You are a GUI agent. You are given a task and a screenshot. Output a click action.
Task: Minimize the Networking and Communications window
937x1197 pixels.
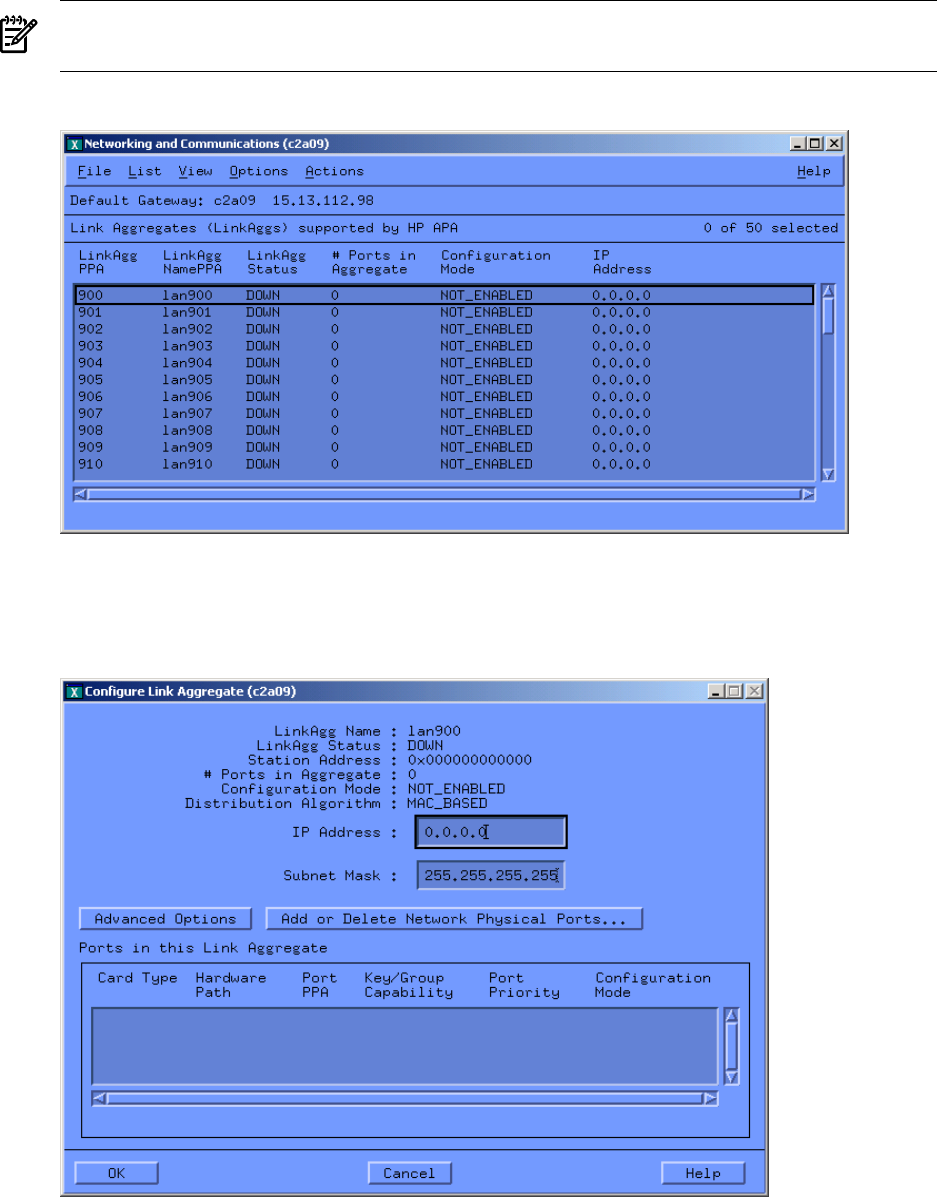[x=798, y=144]
